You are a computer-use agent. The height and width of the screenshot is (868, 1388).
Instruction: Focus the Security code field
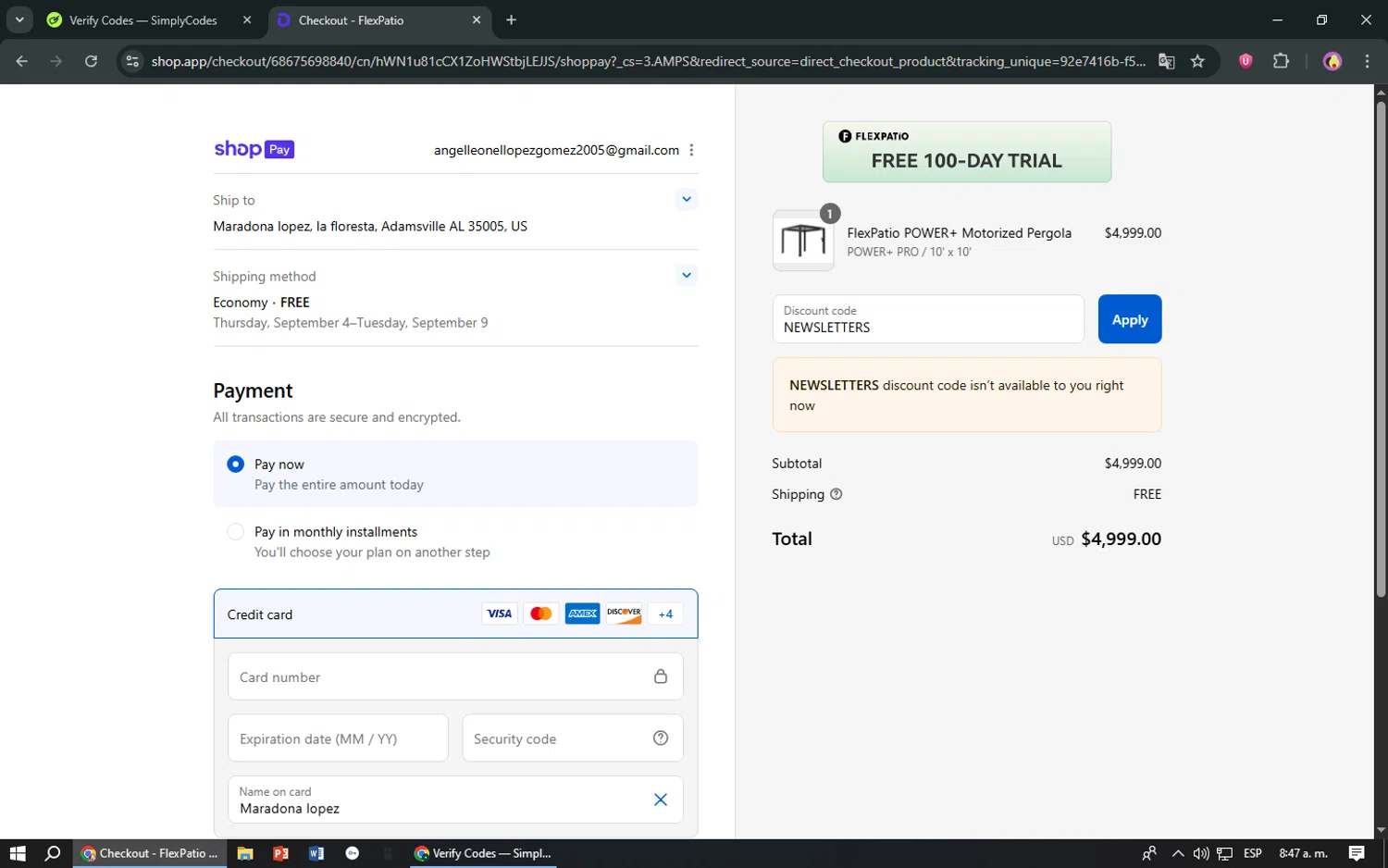pos(573,738)
